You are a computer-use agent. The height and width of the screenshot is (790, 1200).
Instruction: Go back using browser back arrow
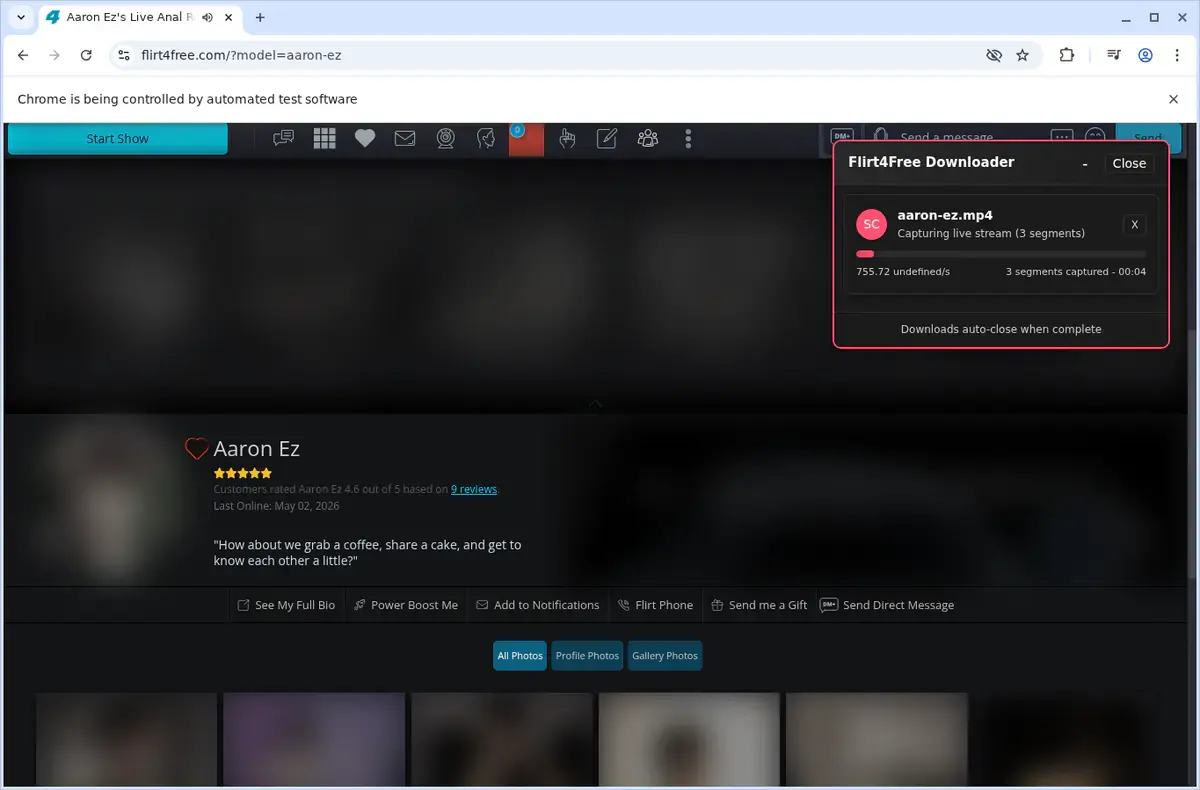[x=23, y=55]
